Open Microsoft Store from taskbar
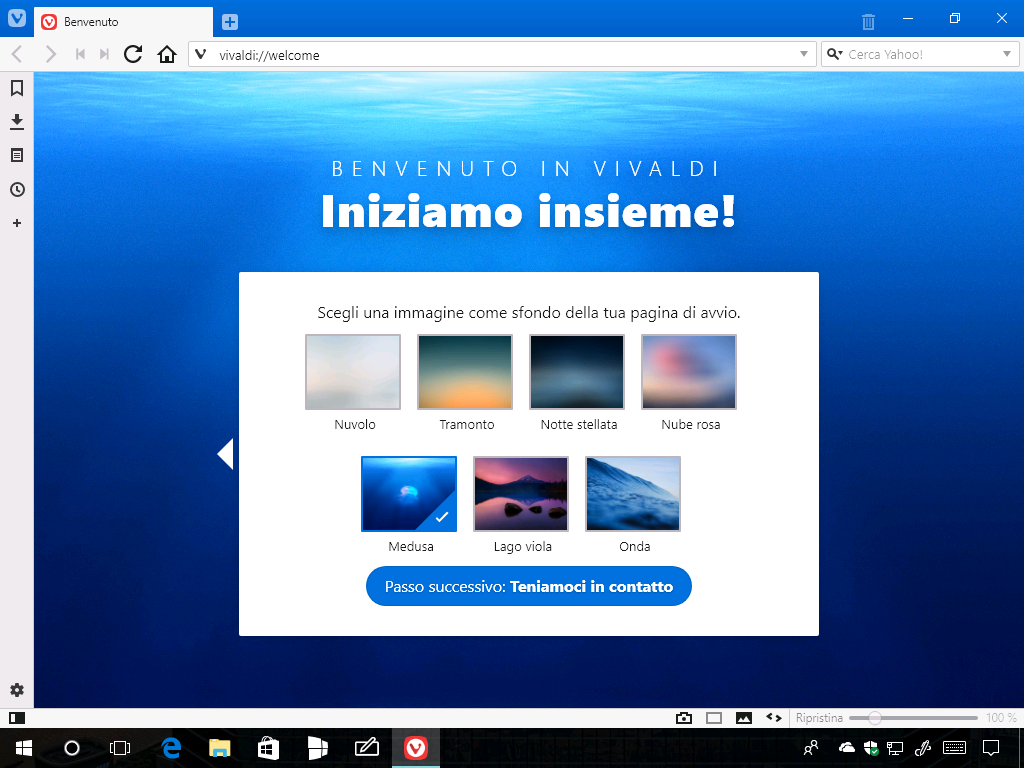Viewport: 1024px width, 768px height. pos(269,748)
